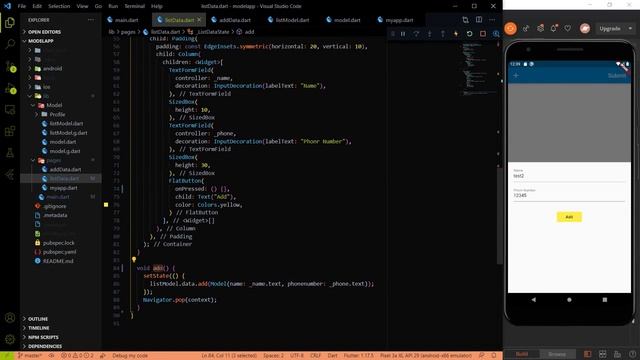The height and width of the screenshot is (360, 640).
Task: Open README.md in the explorer
Action: tap(60, 261)
